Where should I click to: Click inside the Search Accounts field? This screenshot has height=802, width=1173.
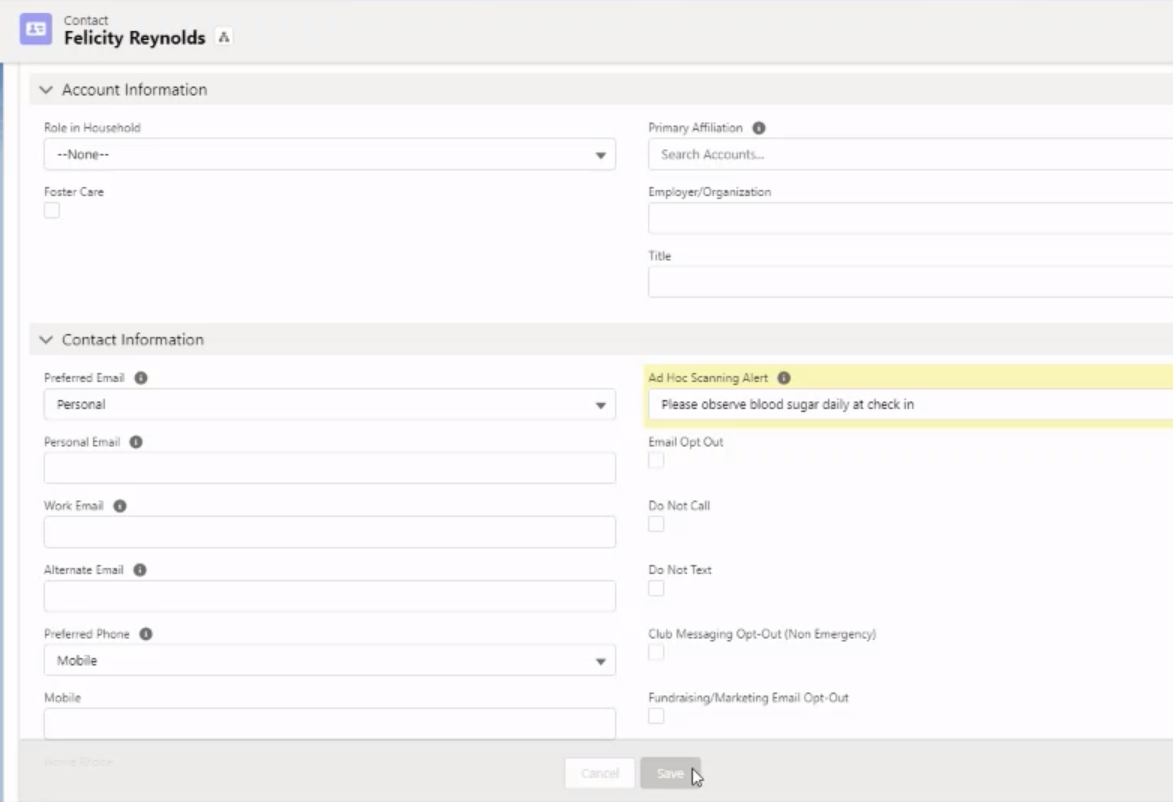[800, 152]
